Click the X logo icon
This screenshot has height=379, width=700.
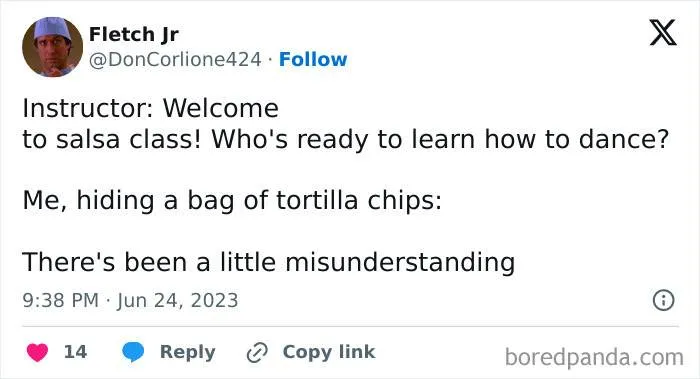(663, 33)
